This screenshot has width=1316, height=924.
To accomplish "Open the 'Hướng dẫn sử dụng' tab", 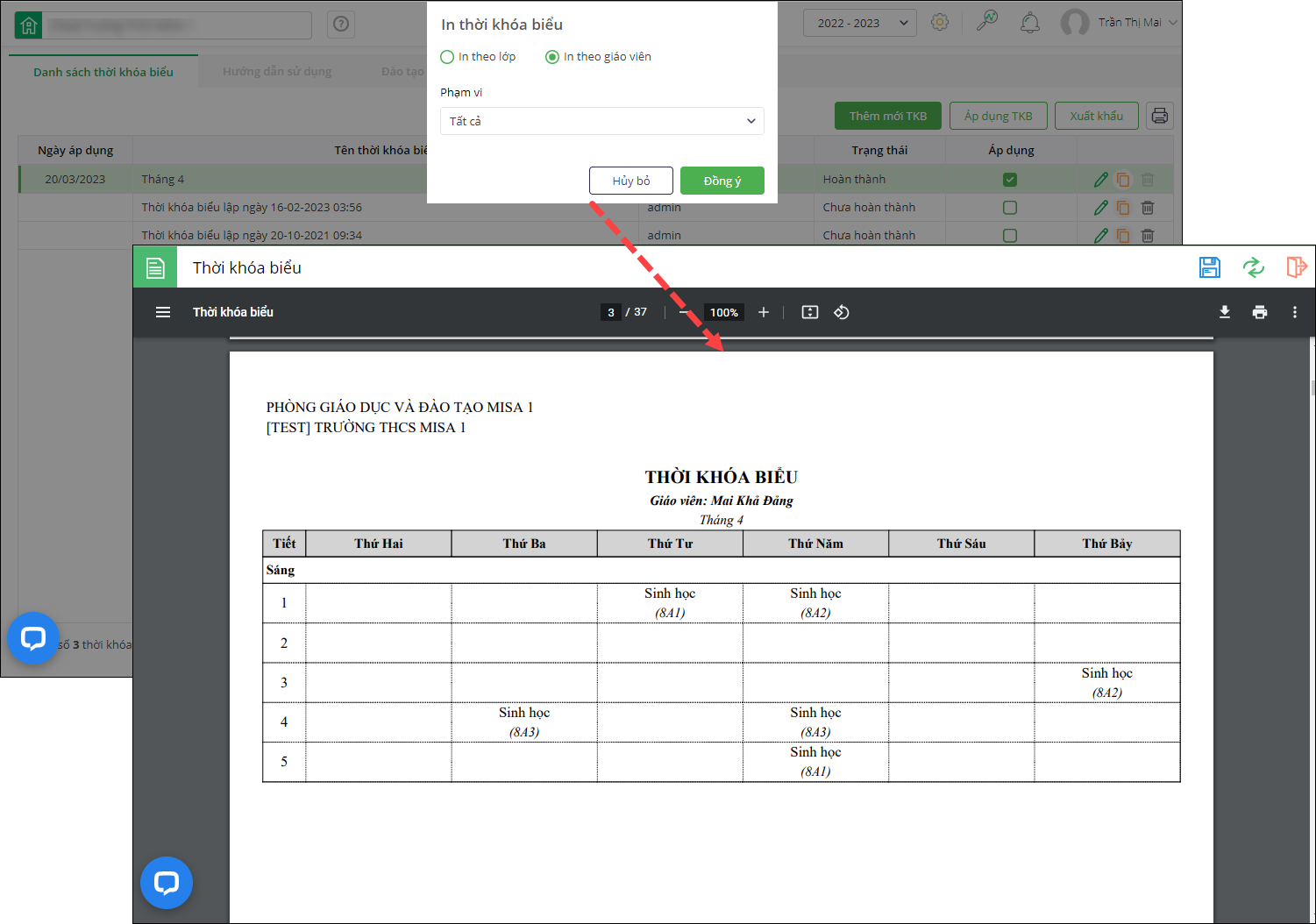I will pos(277,72).
